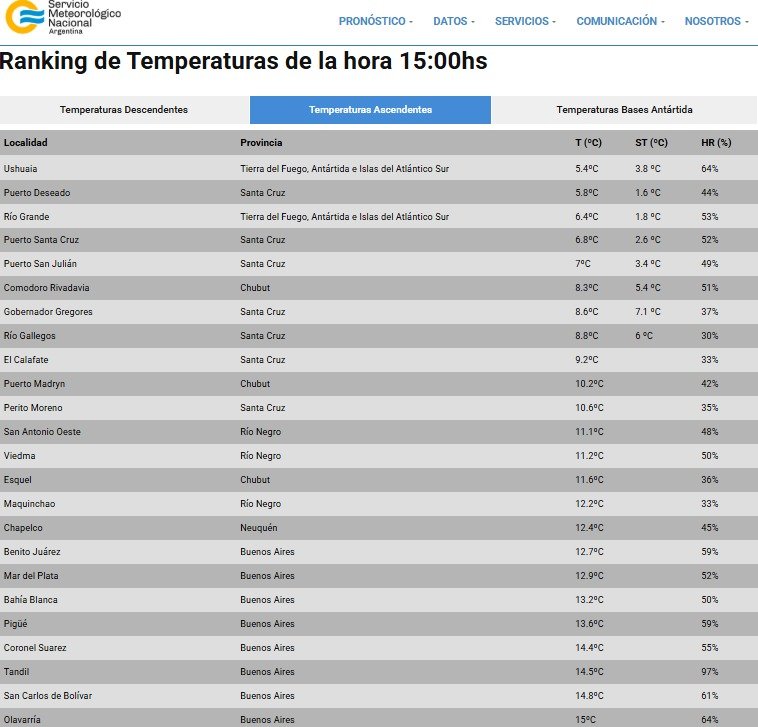Viewport: 758px width, 727px height.
Task: Click the HR (%) column header
Action: click(x=716, y=143)
